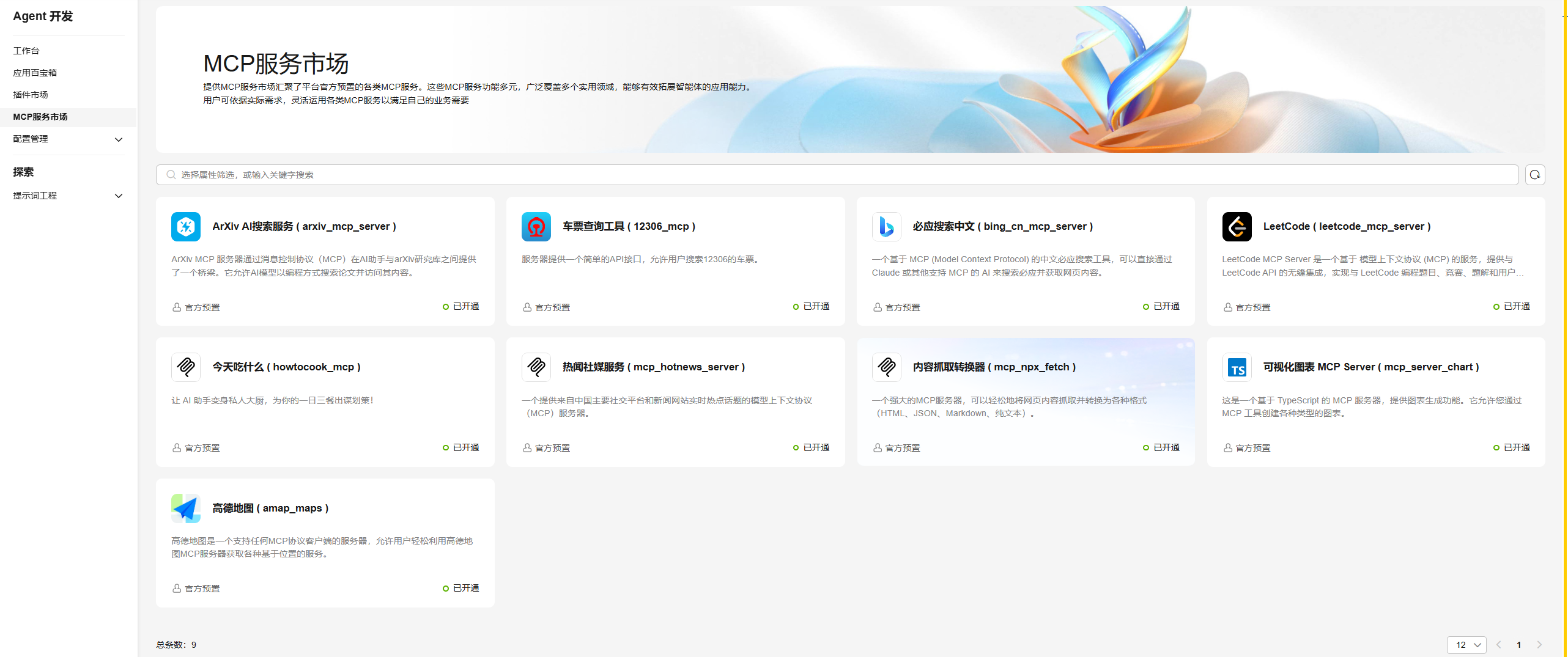
Task: Click the 高德地图 amap_maps icon
Action: tap(186, 508)
